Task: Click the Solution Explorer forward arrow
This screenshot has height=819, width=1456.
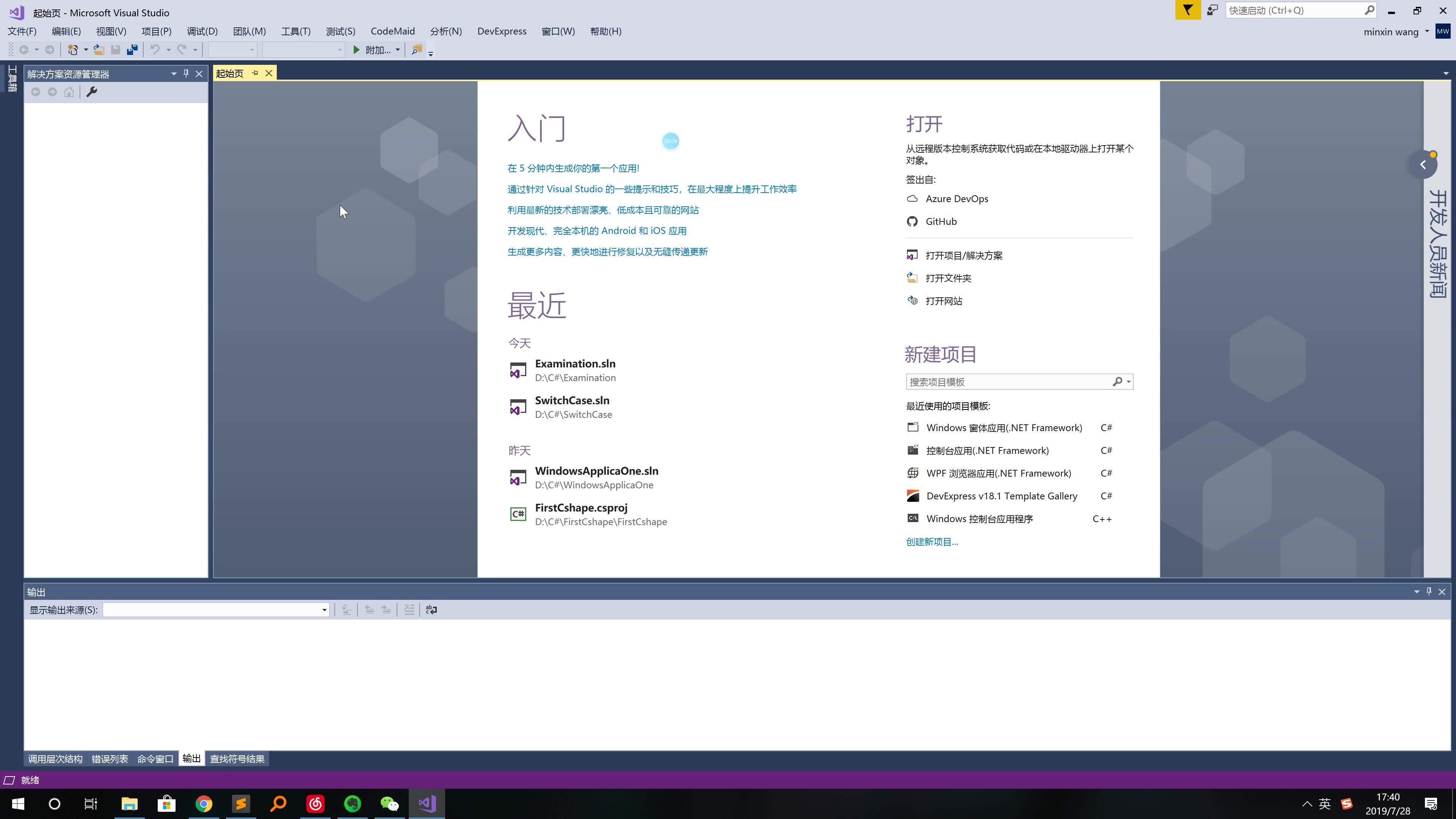Action: (52, 91)
